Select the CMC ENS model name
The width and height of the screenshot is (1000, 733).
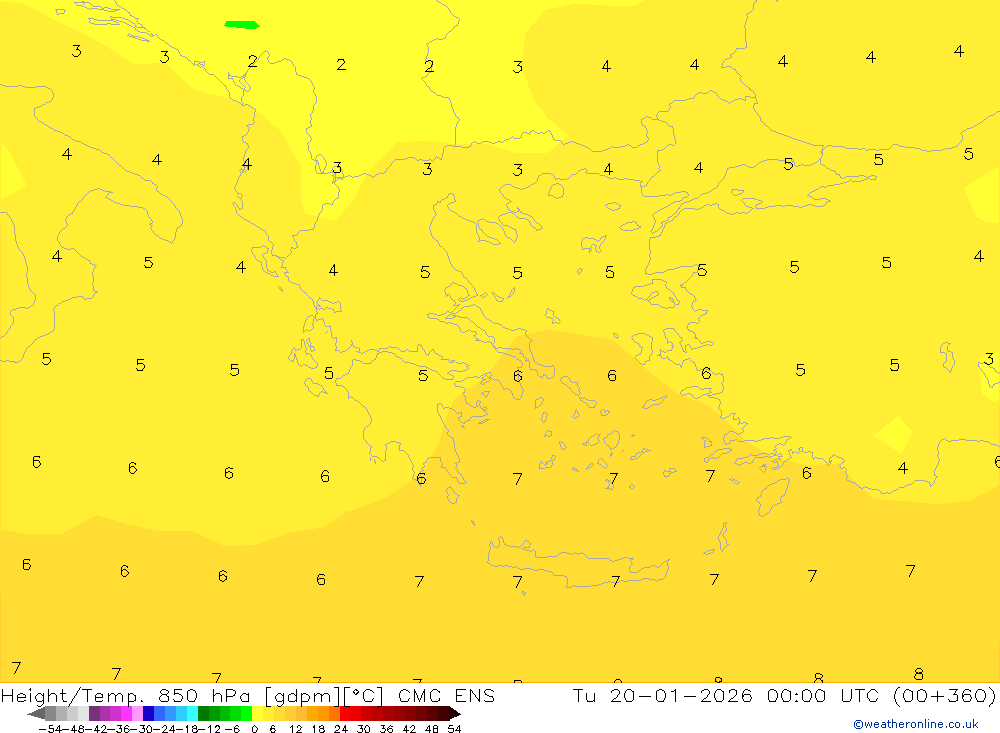pos(446,695)
